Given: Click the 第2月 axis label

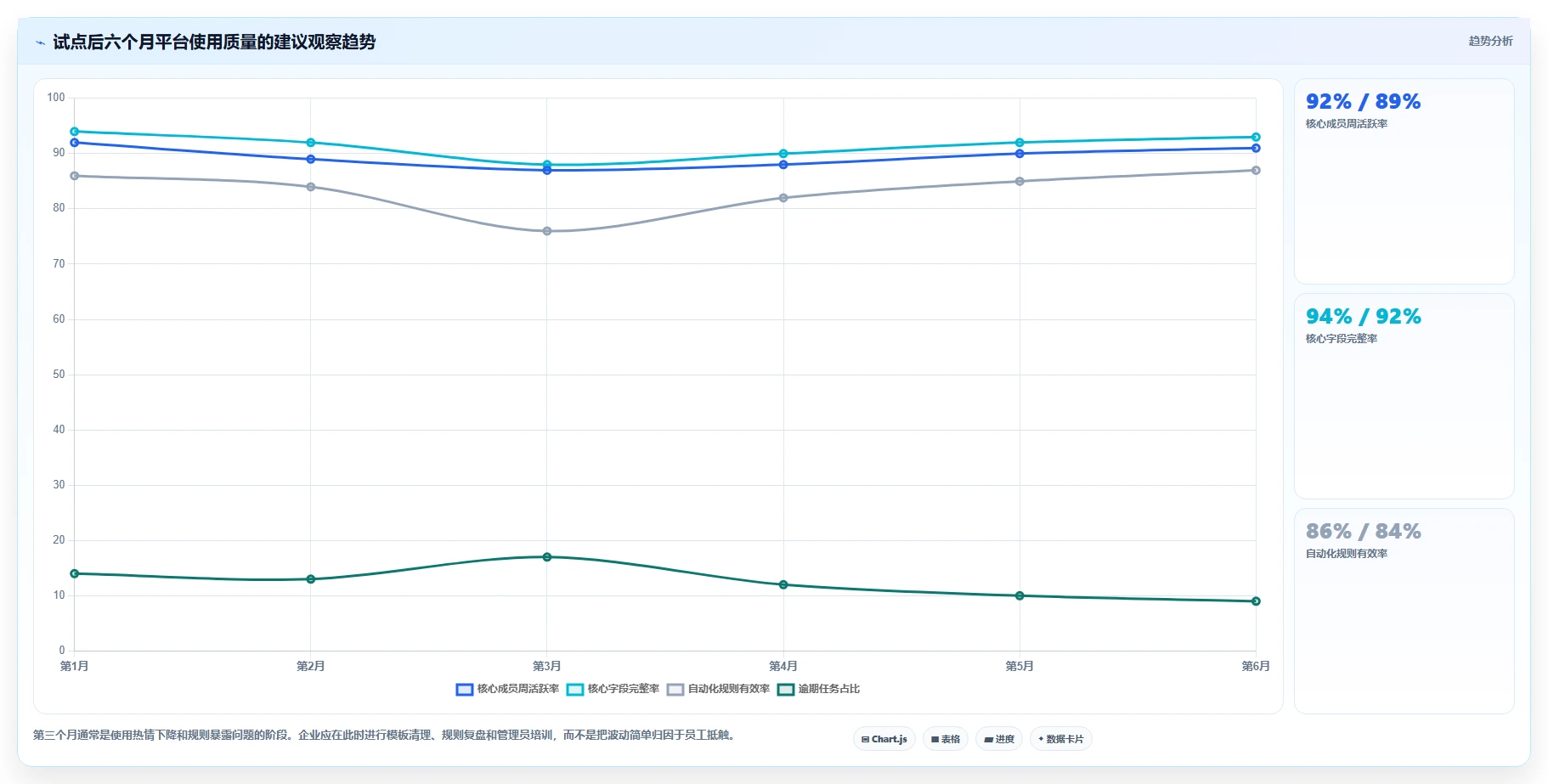Looking at the screenshot, I should coord(311,666).
